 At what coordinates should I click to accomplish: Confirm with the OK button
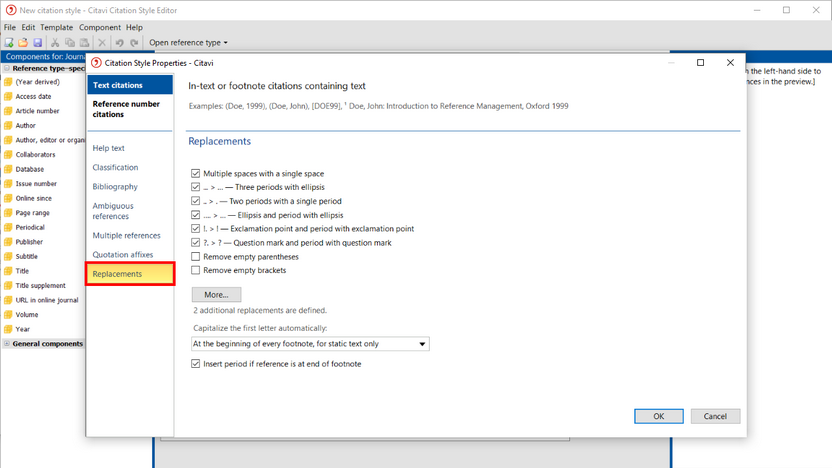pos(658,416)
